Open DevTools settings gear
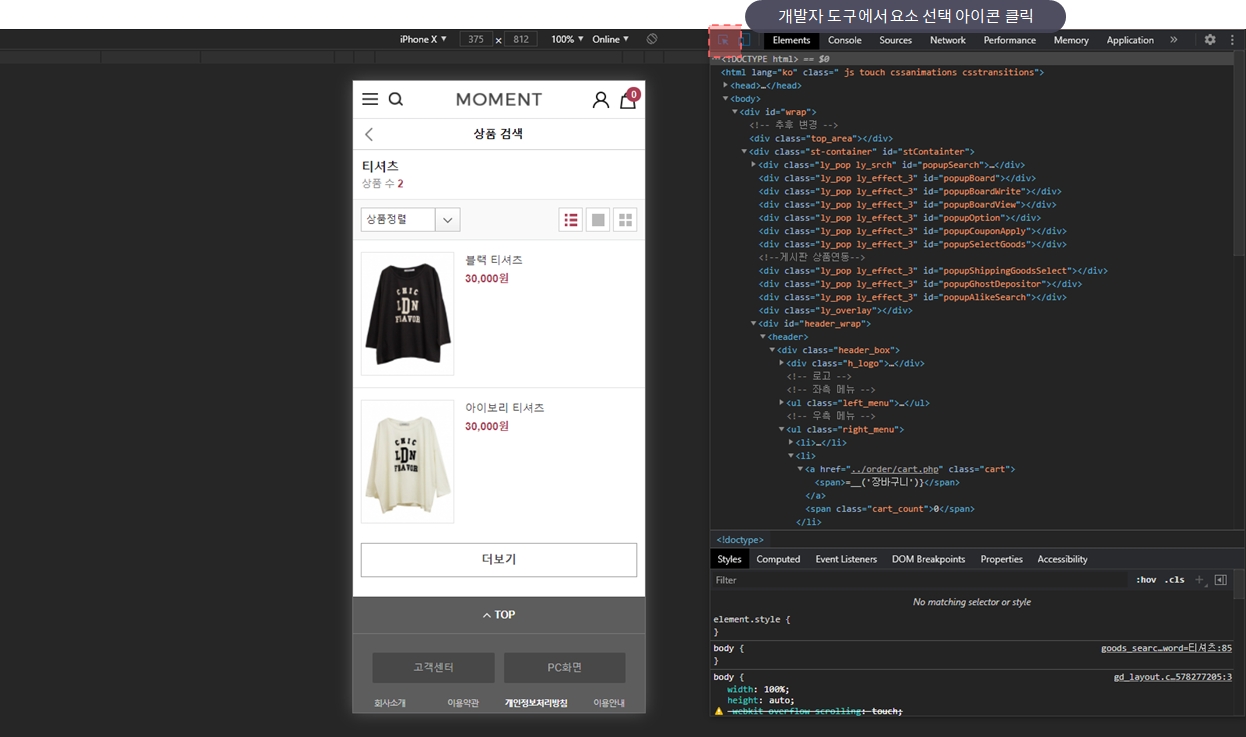 point(1210,40)
